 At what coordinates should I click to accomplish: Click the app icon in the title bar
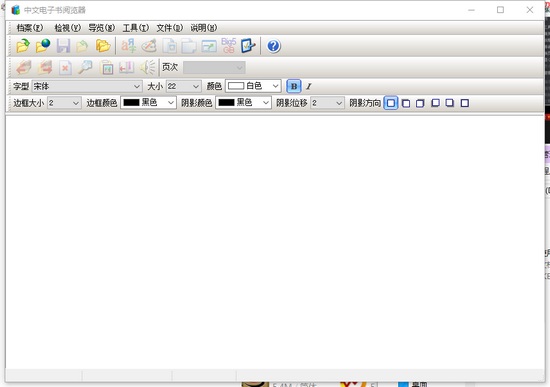click(15, 10)
